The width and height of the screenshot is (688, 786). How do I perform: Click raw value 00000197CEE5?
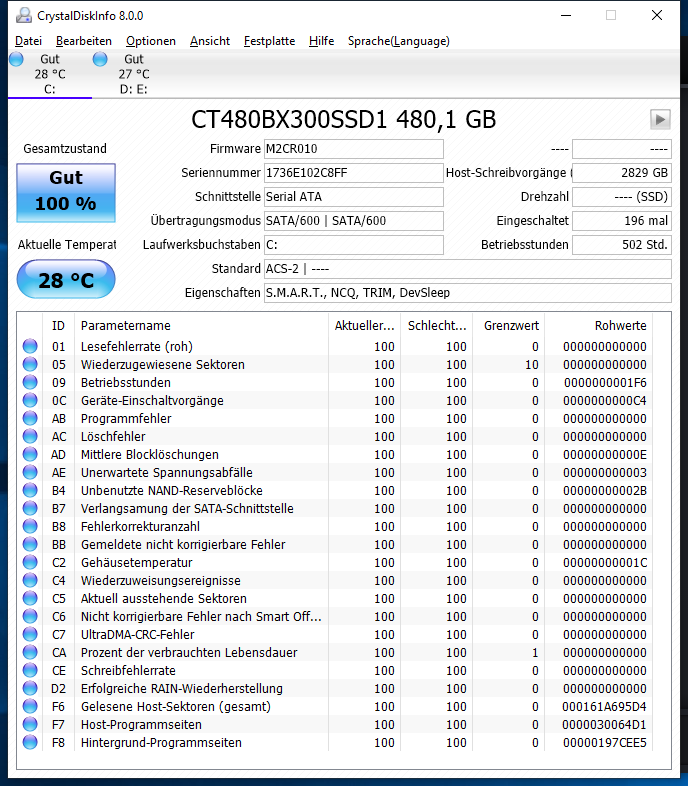click(604, 743)
